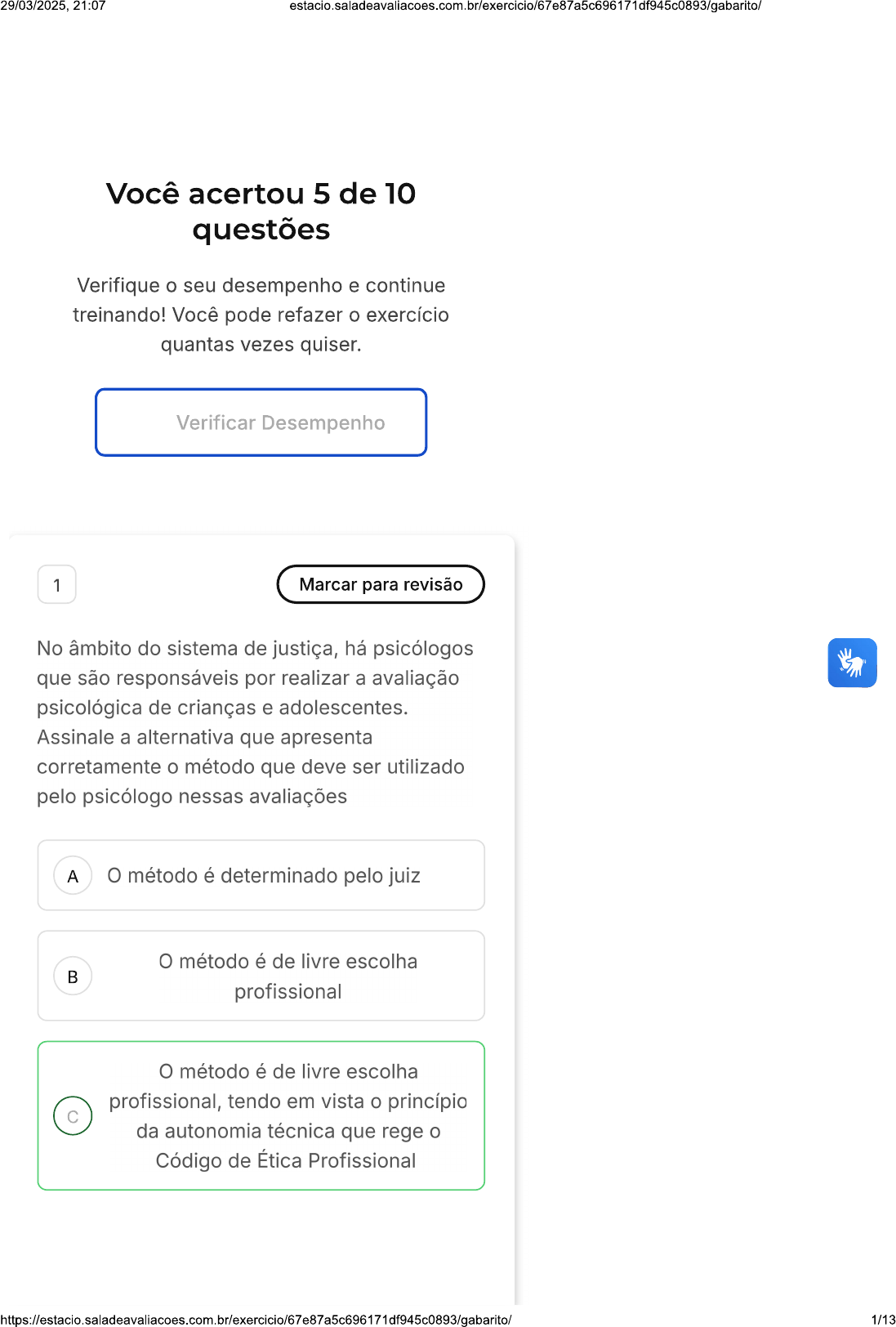Click the 'quantas vezes quiser.' text line
This screenshot has height=1327, width=896.
pyautogui.click(x=261, y=345)
